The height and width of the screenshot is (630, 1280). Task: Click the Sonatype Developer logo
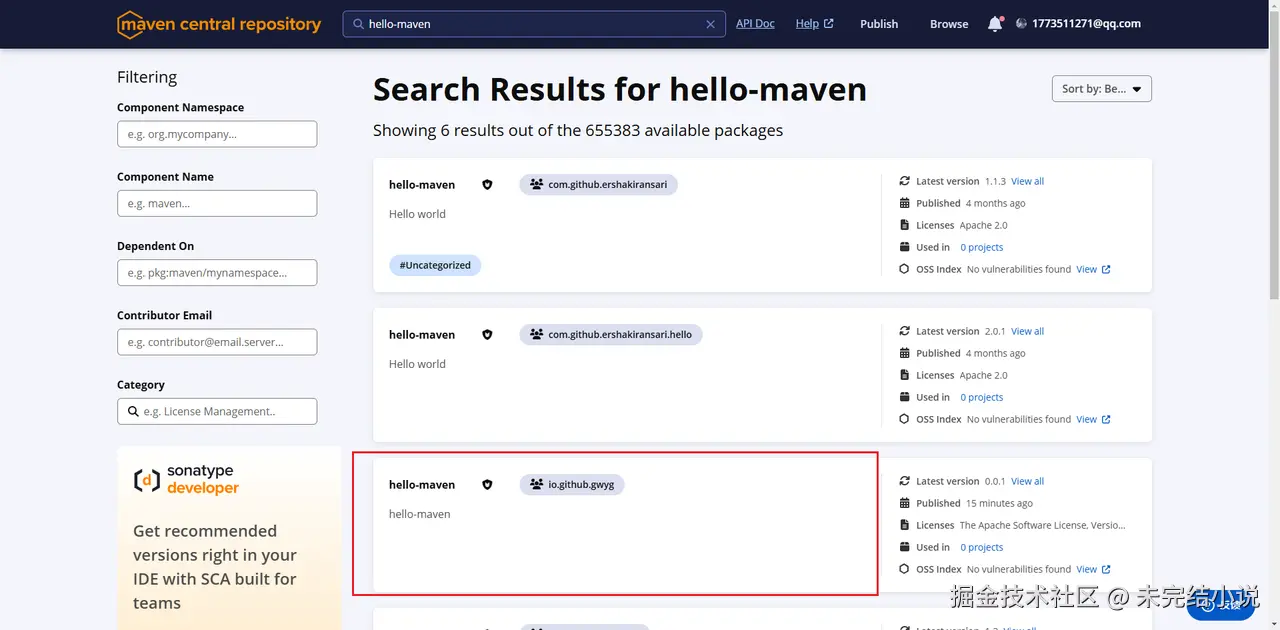[186, 480]
